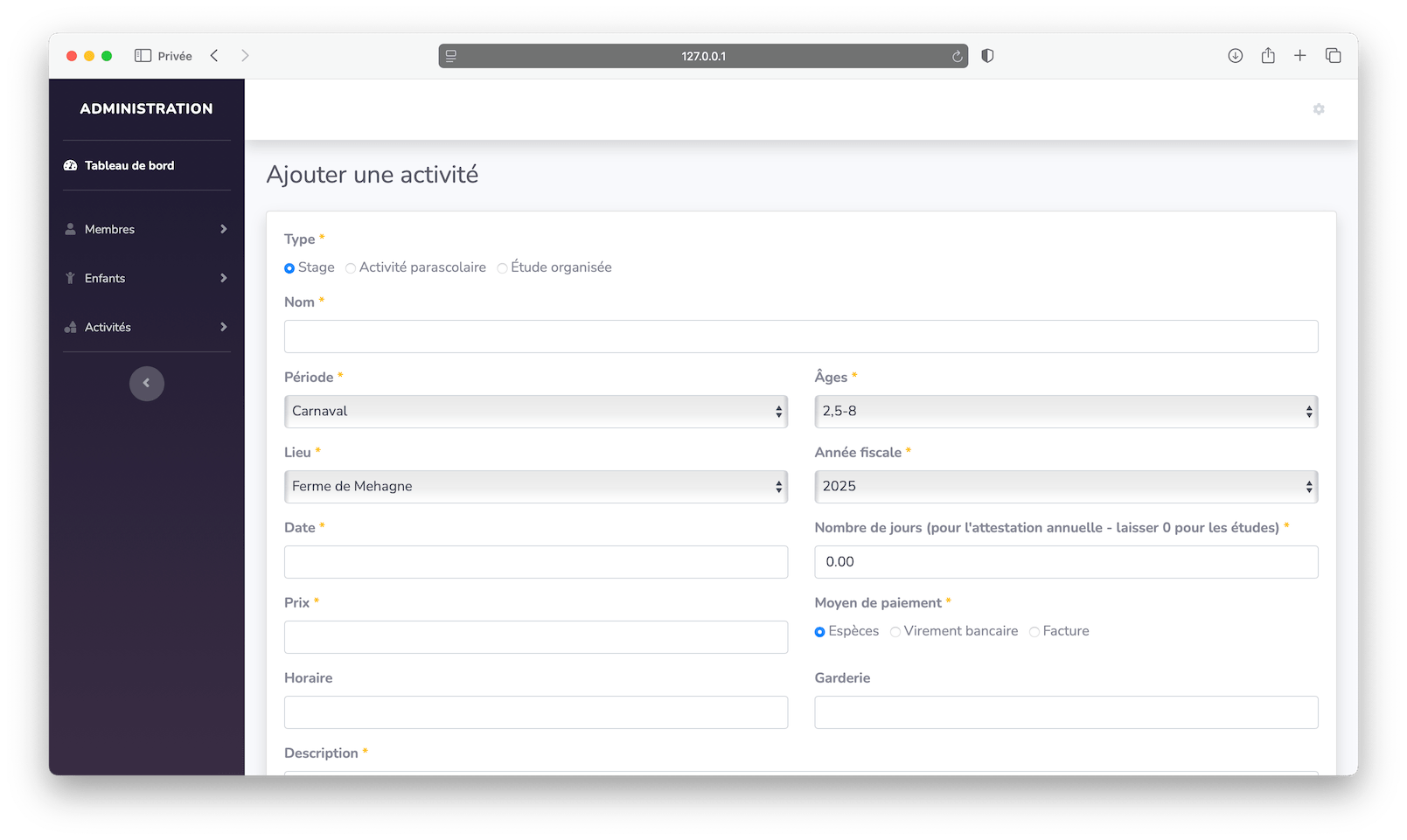Expand the Enfants submenu chevron
The width and height of the screenshot is (1407, 840).
click(224, 278)
